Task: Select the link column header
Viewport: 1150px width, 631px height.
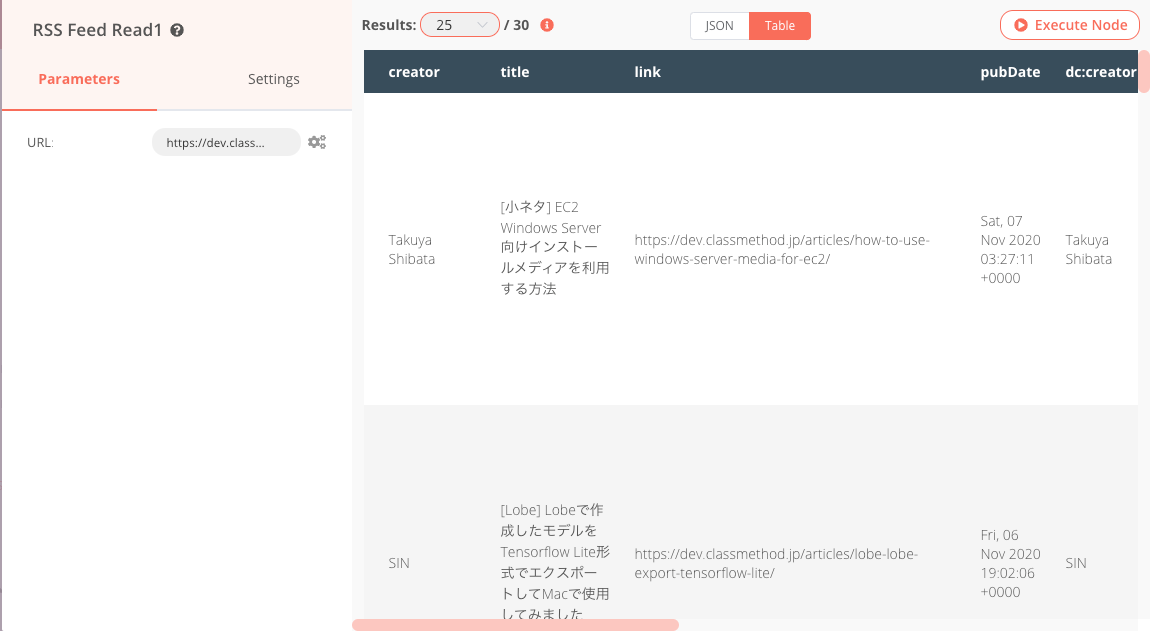Action: pos(648,72)
